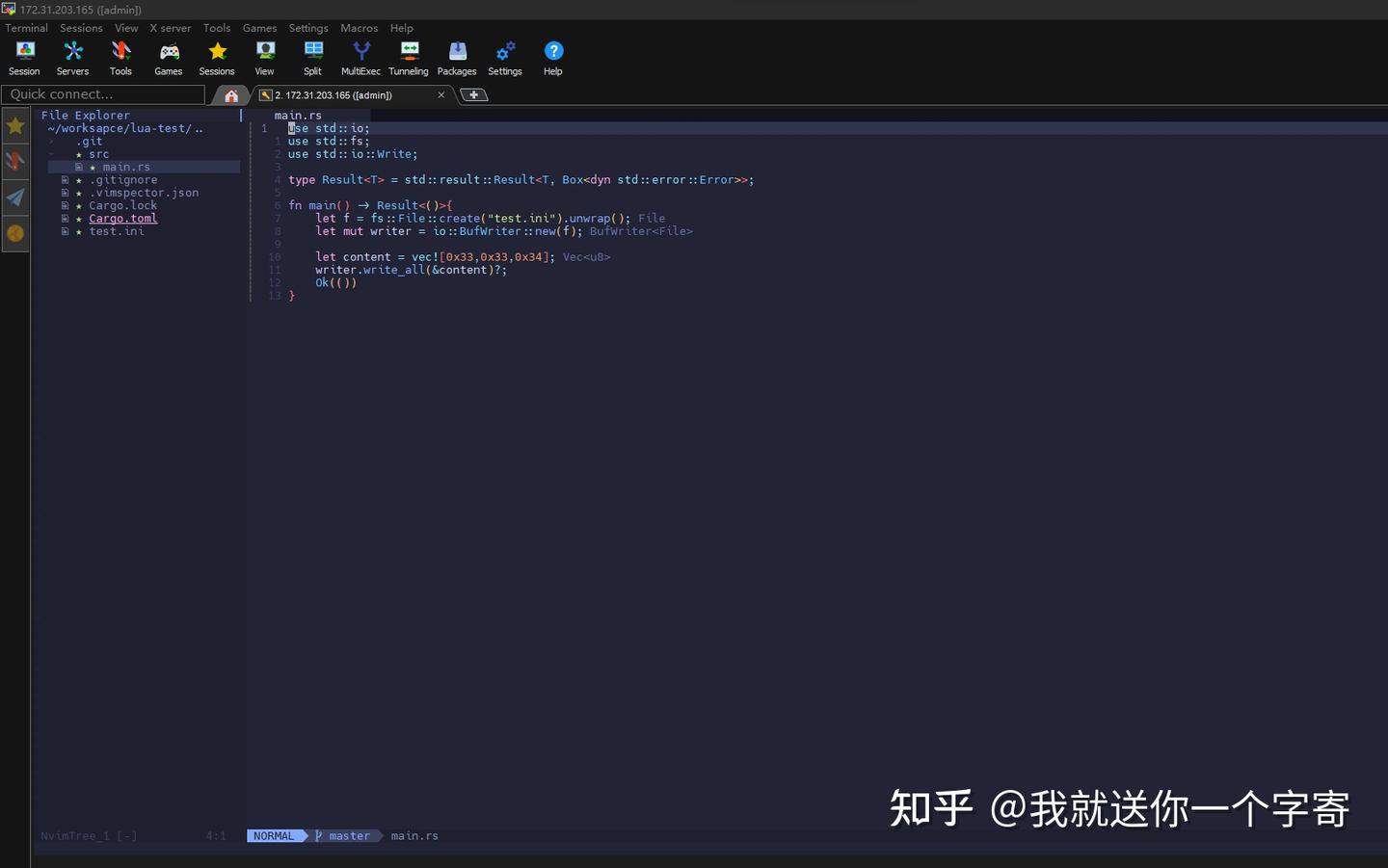Open the Tools menu
The height and width of the screenshot is (868, 1388).
pyautogui.click(x=217, y=28)
